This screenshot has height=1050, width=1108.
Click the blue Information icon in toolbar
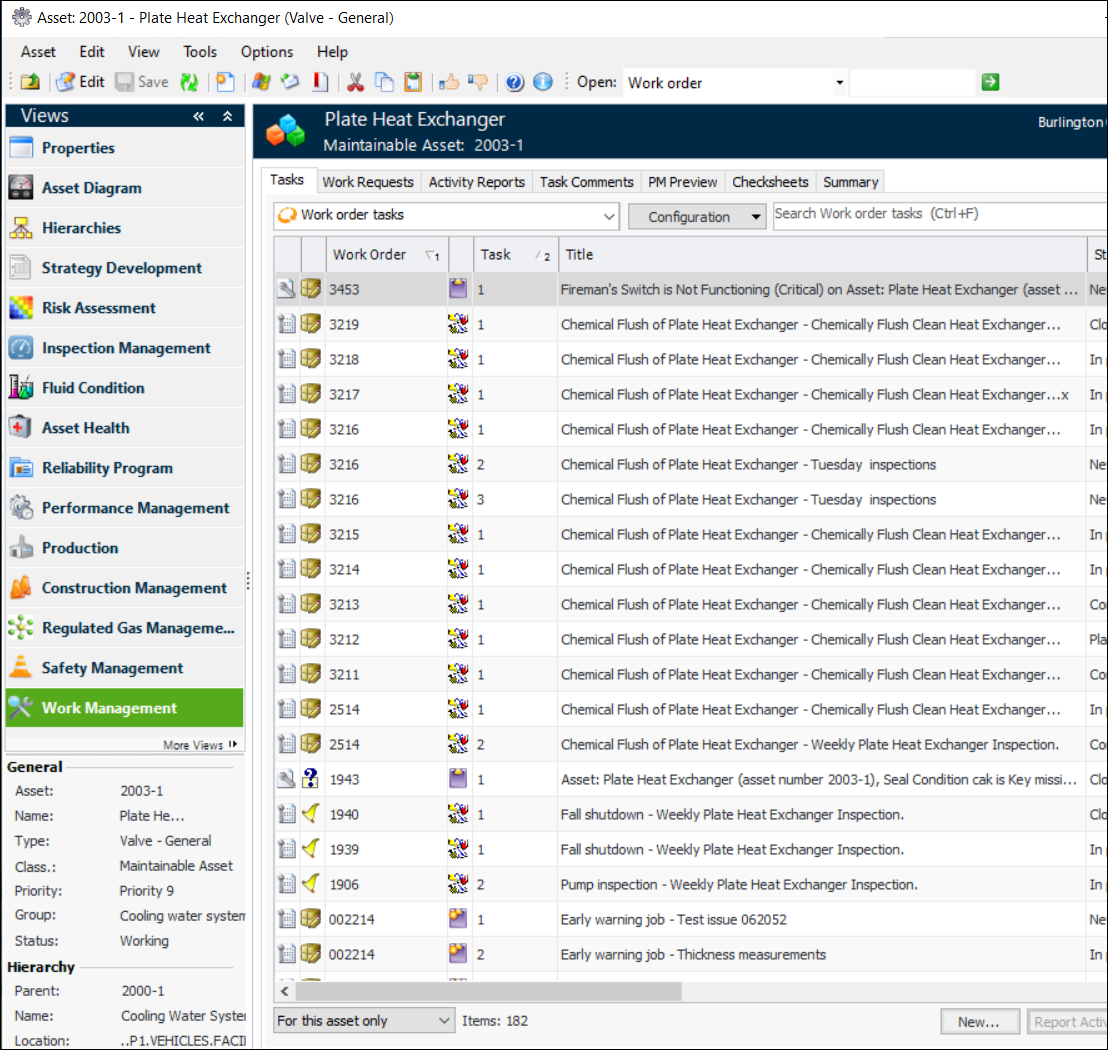click(x=543, y=82)
